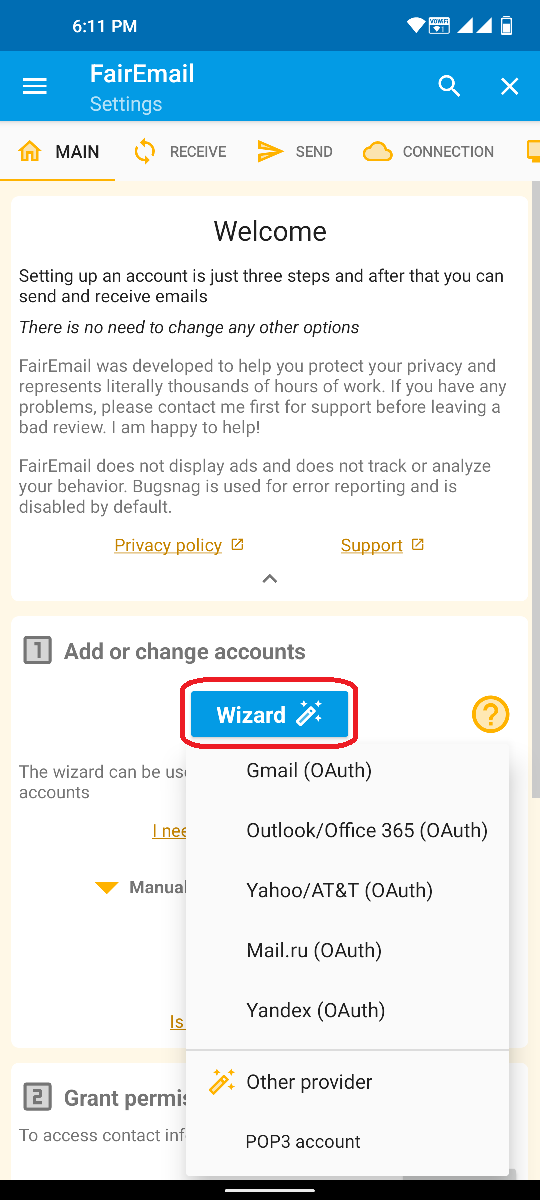Select Outlook/Office 365 (OAuth) option
Screen dimensions: 540x1200
[x=347, y=830]
